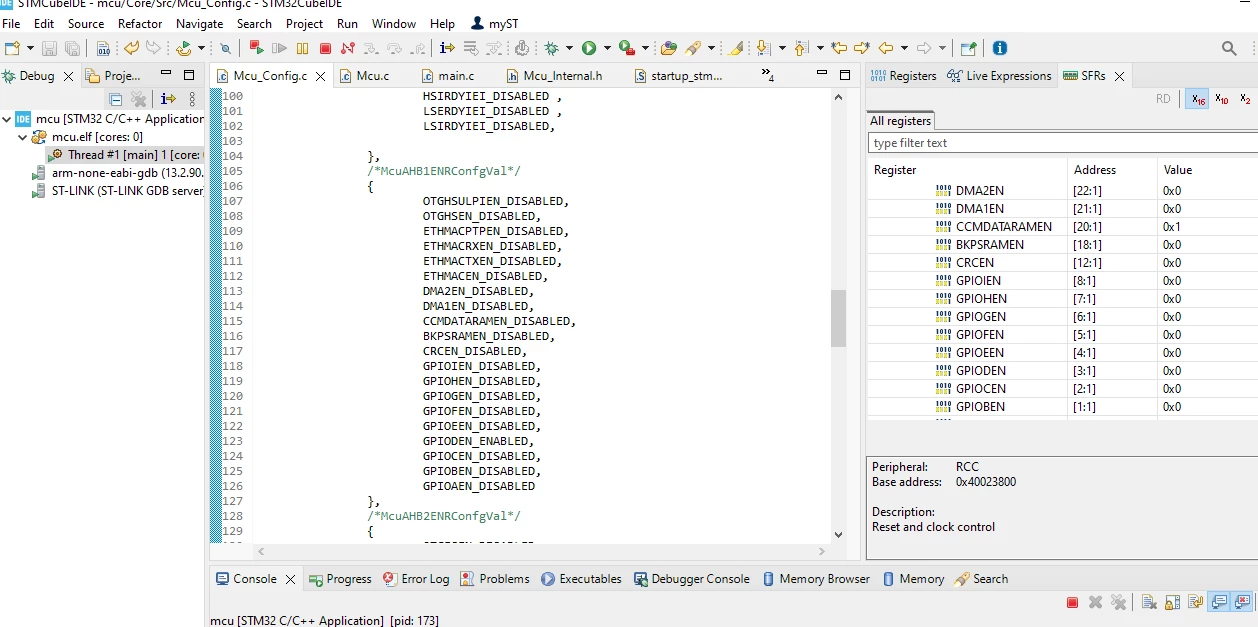Open the Refactor menu
Screen dimensions: 1258x627
point(140,23)
